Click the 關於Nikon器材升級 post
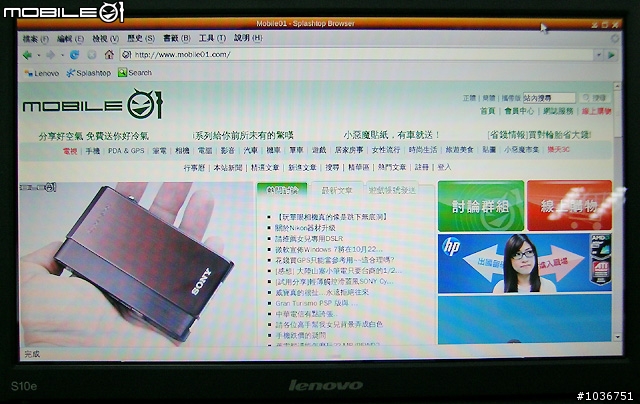The width and height of the screenshot is (640, 404). (x=305, y=228)
